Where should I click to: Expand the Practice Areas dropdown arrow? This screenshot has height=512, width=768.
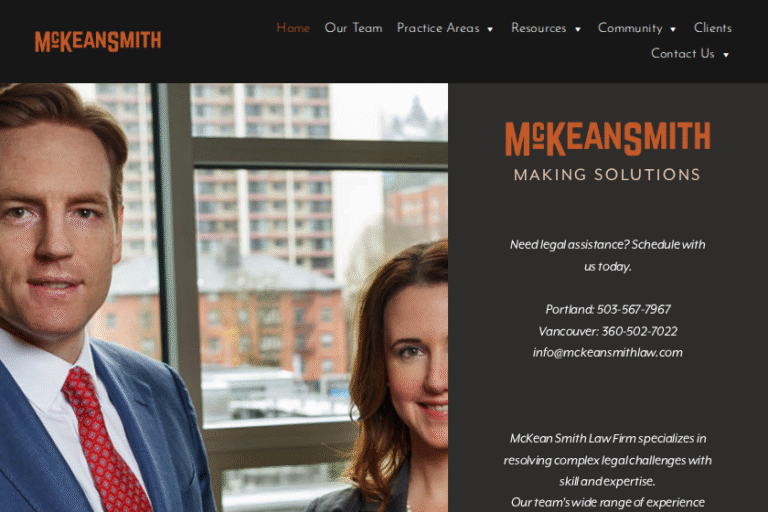pos(490,29)
